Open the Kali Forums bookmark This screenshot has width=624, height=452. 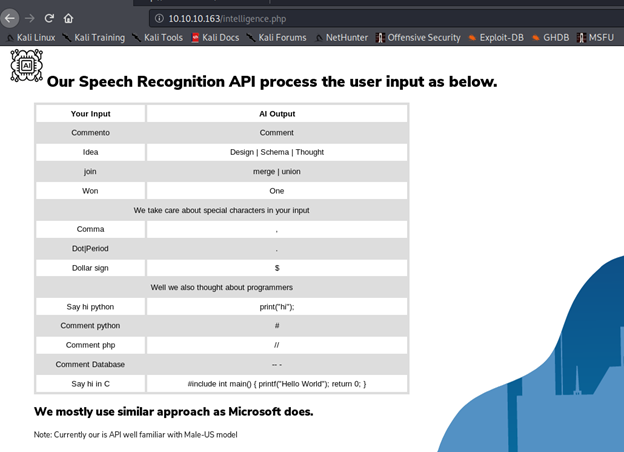[x=275, y=38]
